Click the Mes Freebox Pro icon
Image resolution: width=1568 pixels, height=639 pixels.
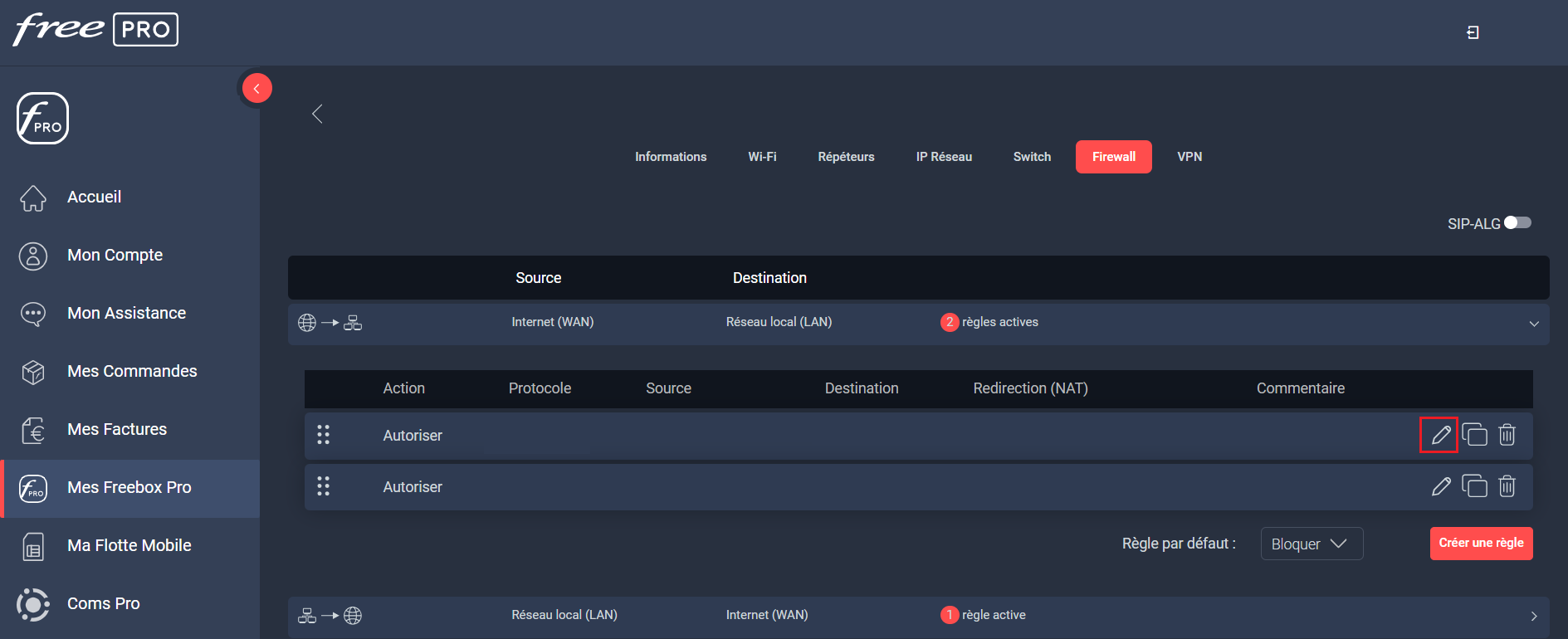coord(33,488)
